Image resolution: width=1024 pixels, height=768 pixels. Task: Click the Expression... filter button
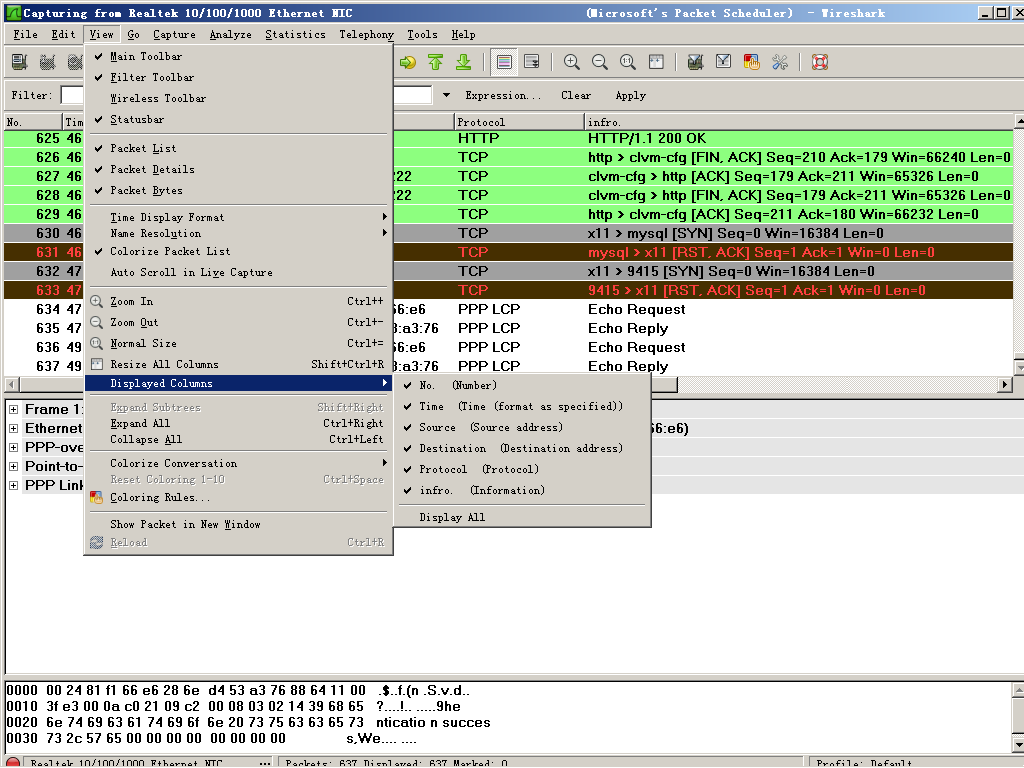point(503,95)
